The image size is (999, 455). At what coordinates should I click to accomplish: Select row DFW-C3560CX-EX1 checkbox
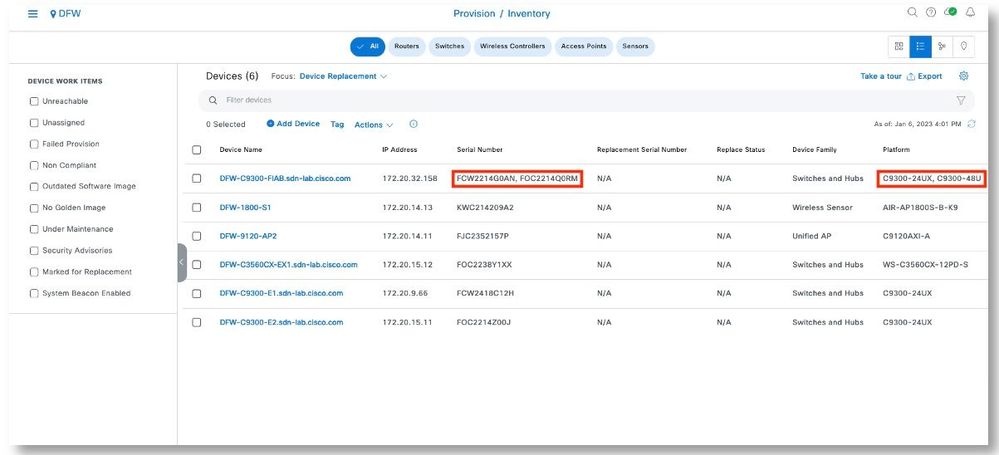(196, 264)
